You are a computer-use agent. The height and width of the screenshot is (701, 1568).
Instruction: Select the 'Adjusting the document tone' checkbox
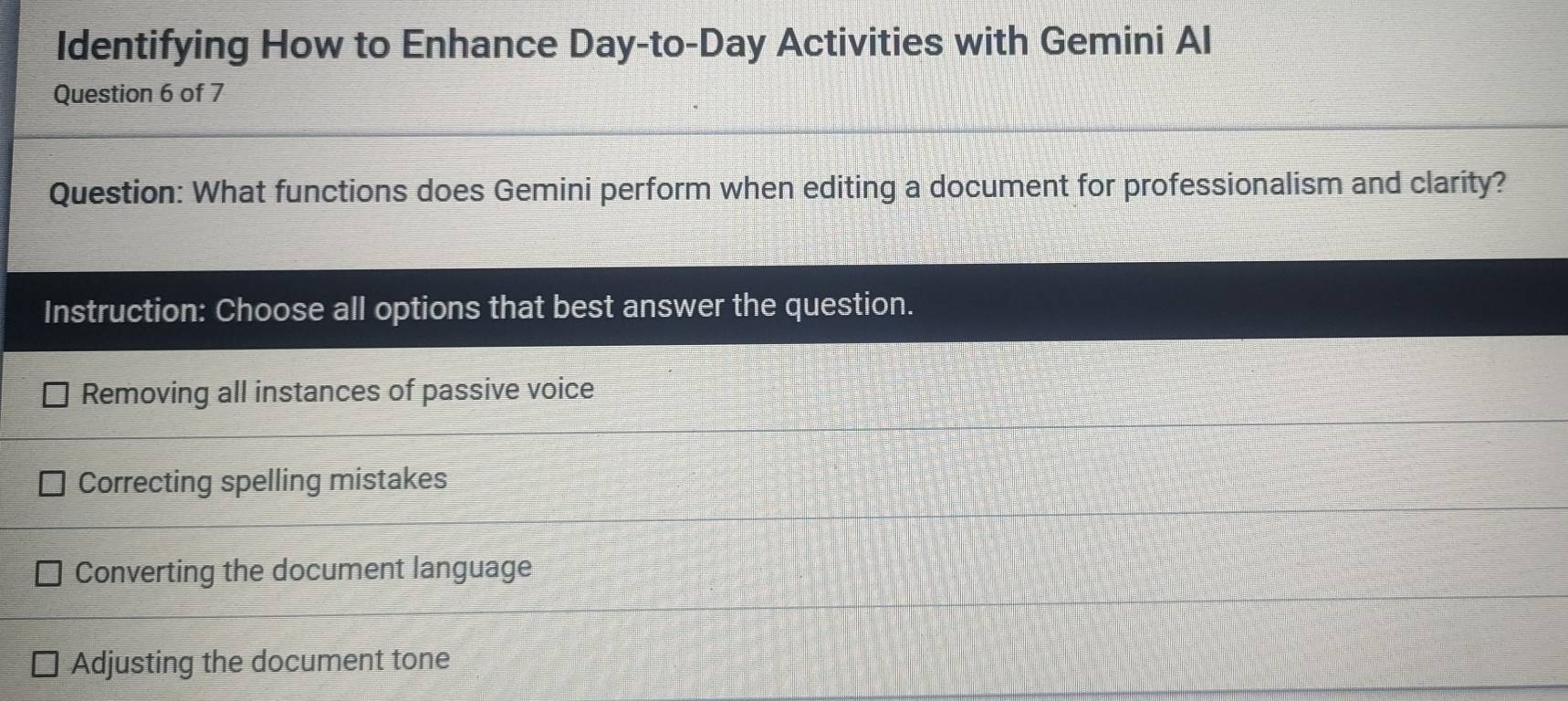[45, 664]
